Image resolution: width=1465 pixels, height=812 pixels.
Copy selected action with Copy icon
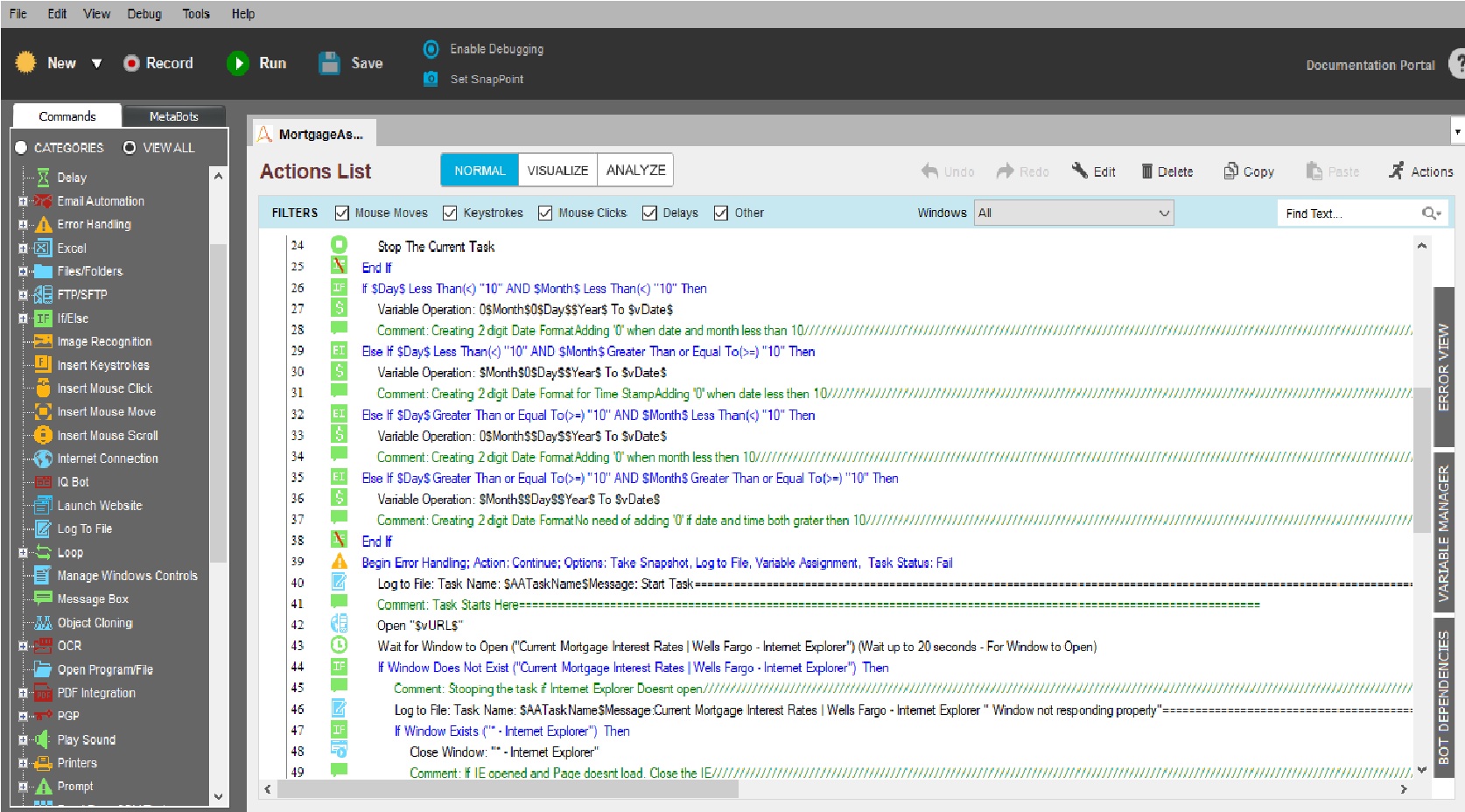pyautogui.click(x=1230, y=171)
